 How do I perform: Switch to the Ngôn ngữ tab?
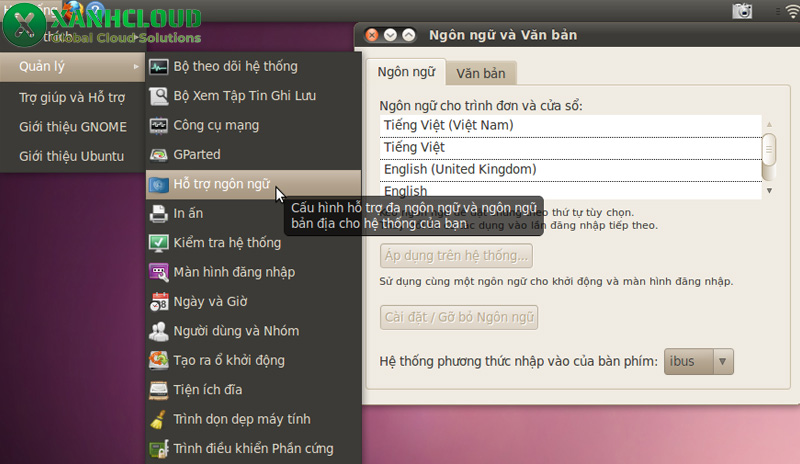406,72
